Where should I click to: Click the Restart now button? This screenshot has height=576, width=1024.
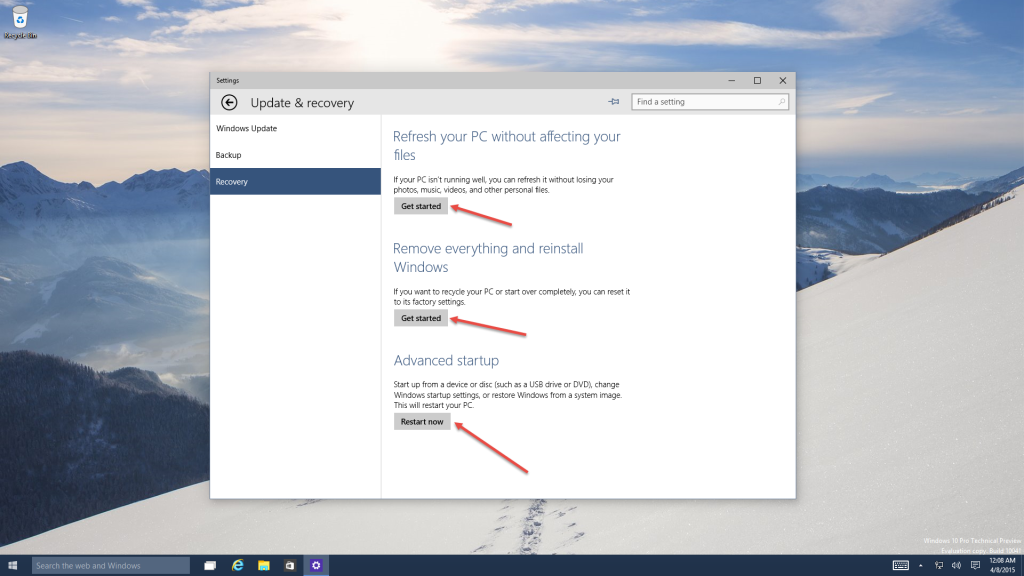422,422
